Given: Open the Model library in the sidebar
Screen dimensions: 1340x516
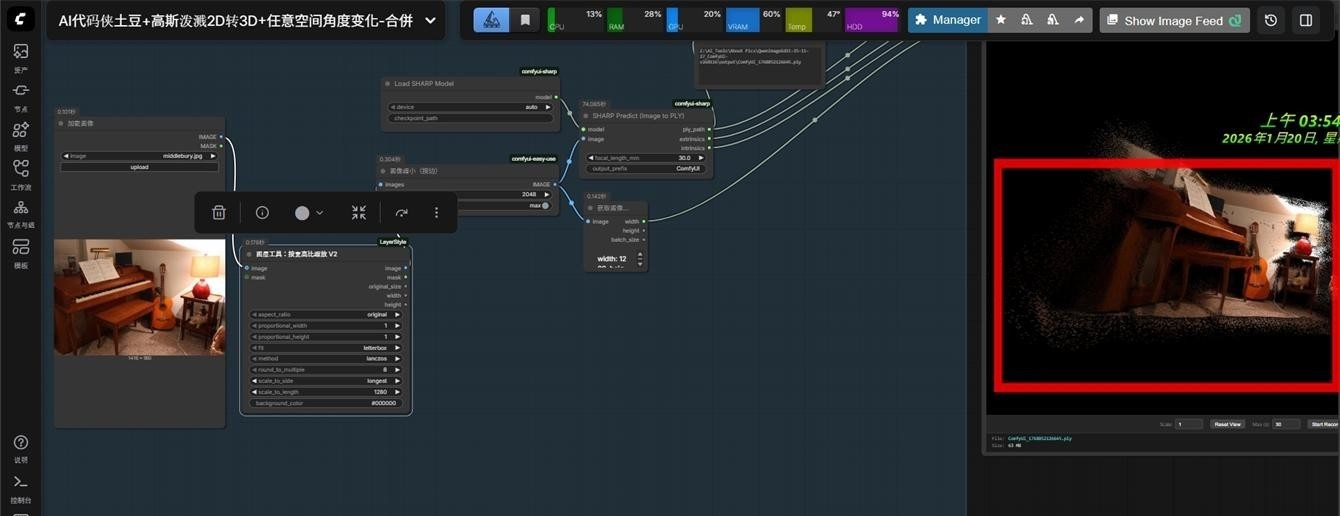Looking at the screenshot, I should pos(21,135).
